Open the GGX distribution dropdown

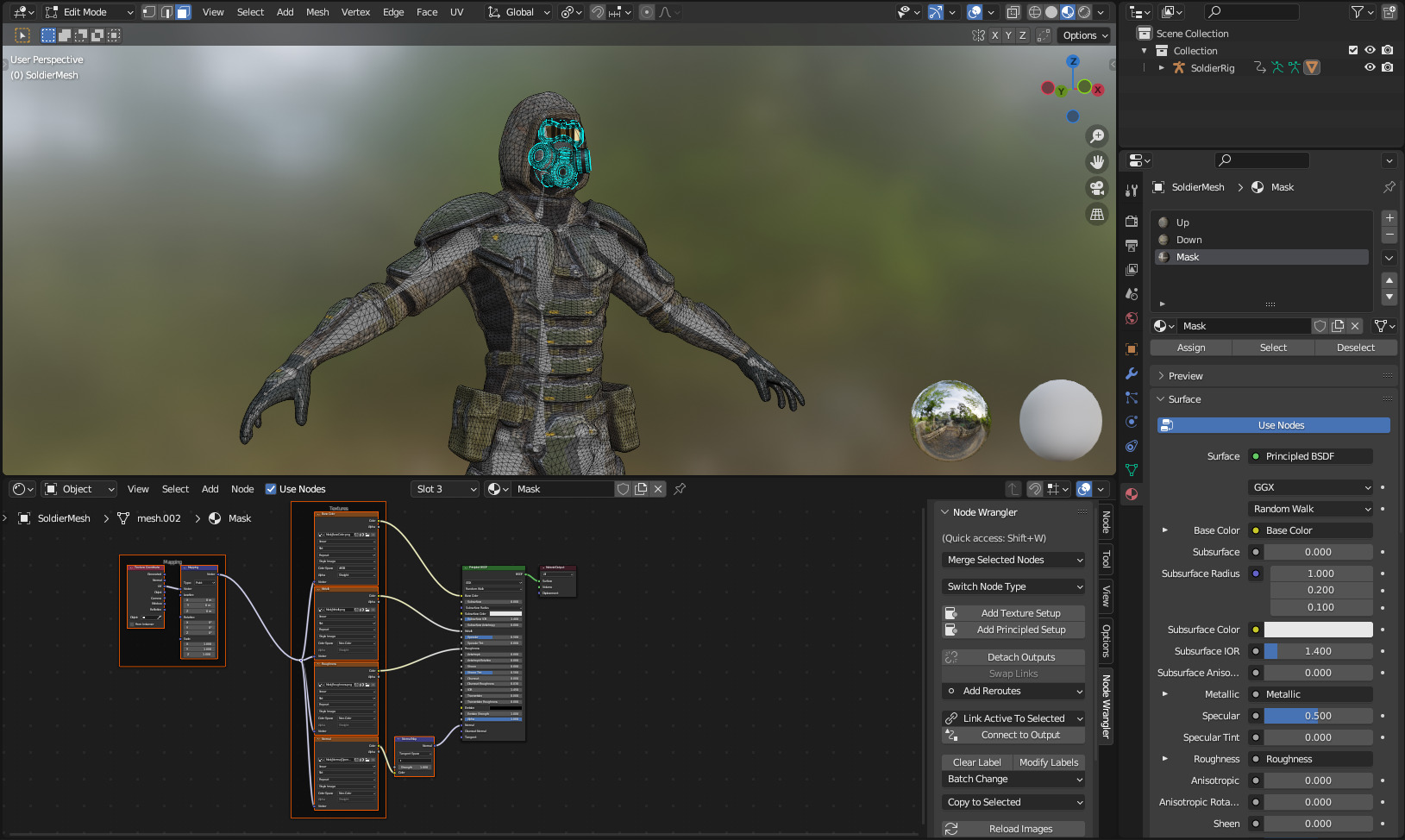point(1310,487)
